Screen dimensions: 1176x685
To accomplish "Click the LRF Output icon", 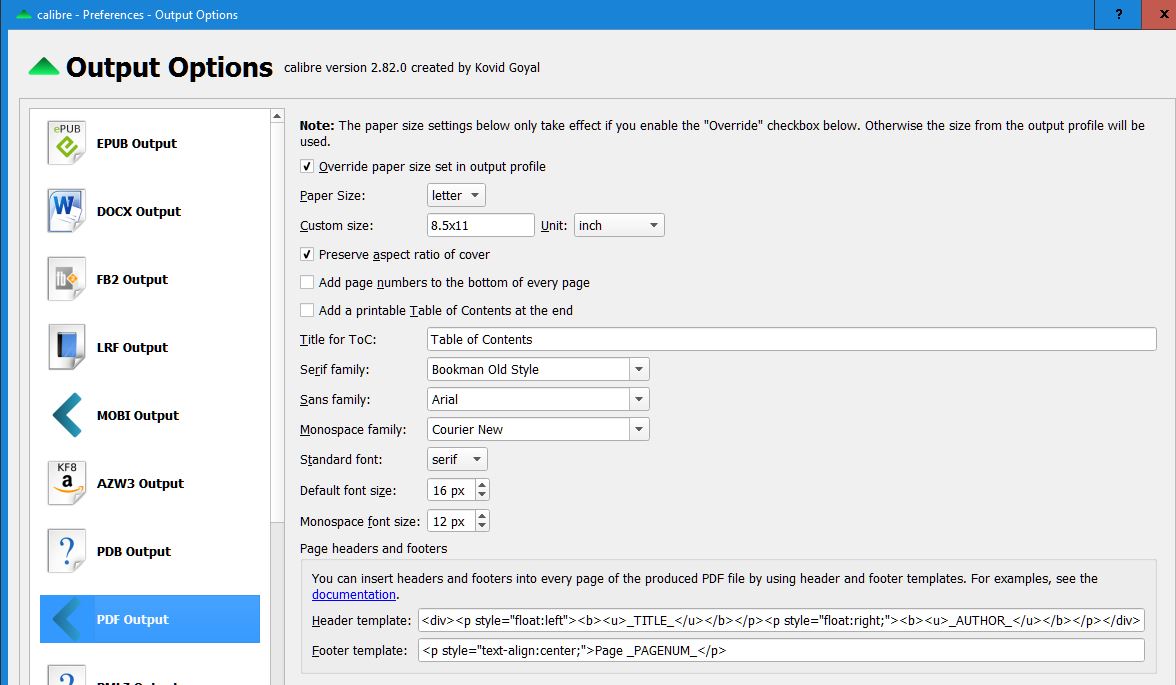I will pos(67,347).
